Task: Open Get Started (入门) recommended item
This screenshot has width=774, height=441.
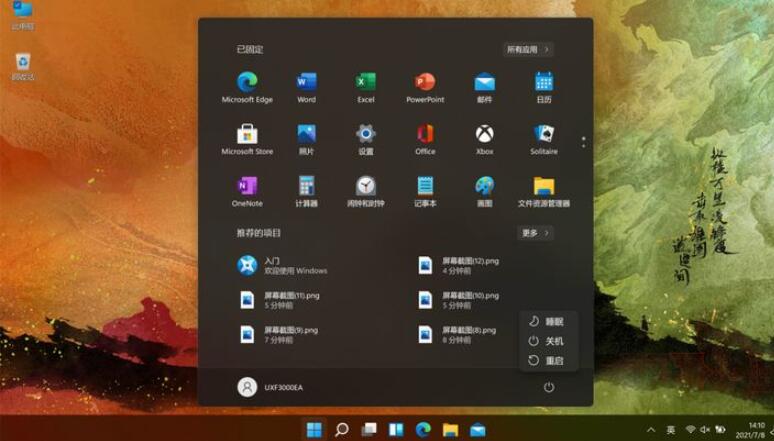Action: click(x=282, y=266)
